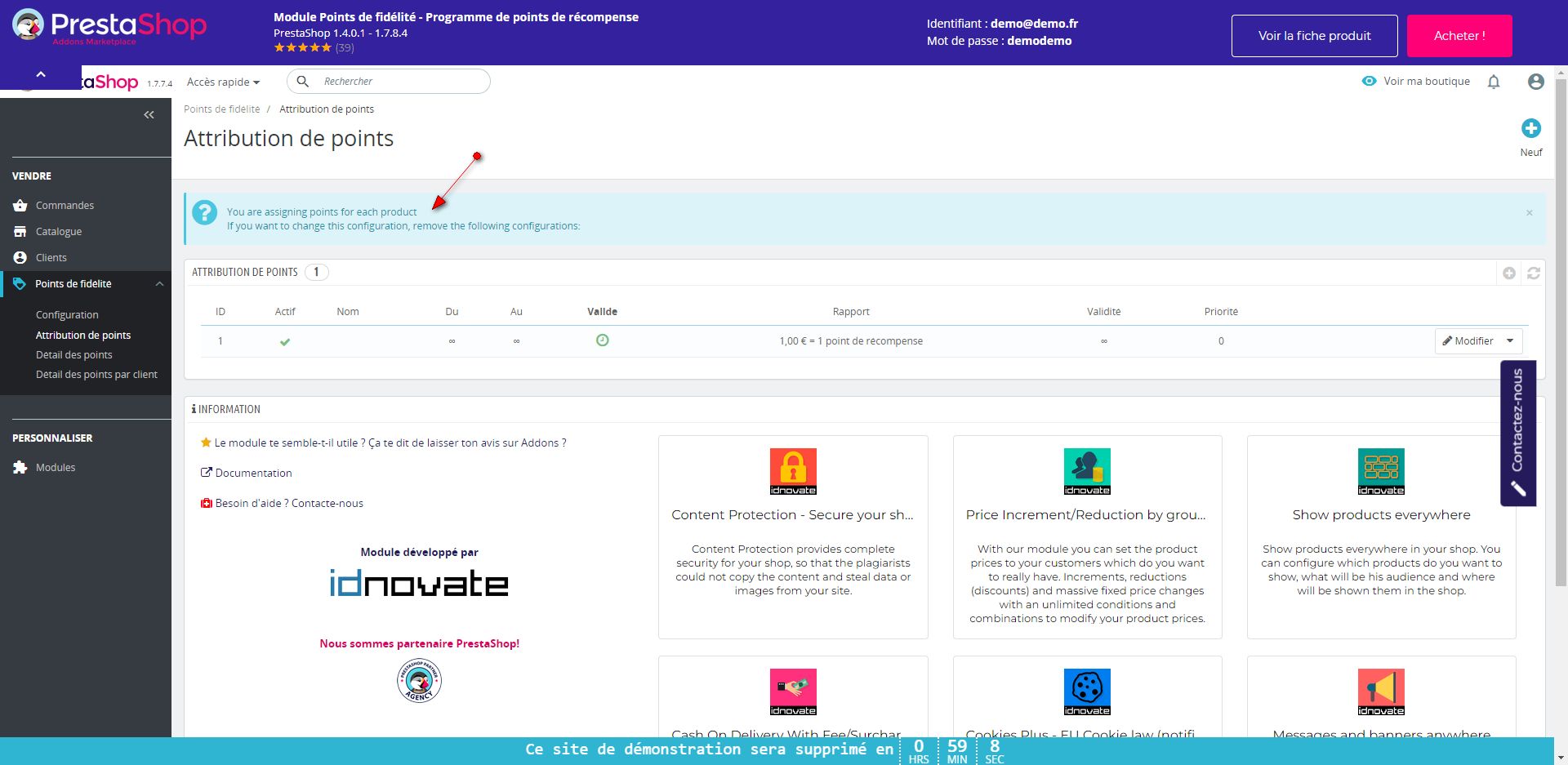Click the Cash On Delivery module icon
The width and height of the screenshot is (1568, 765).
(x=793, y=692)
